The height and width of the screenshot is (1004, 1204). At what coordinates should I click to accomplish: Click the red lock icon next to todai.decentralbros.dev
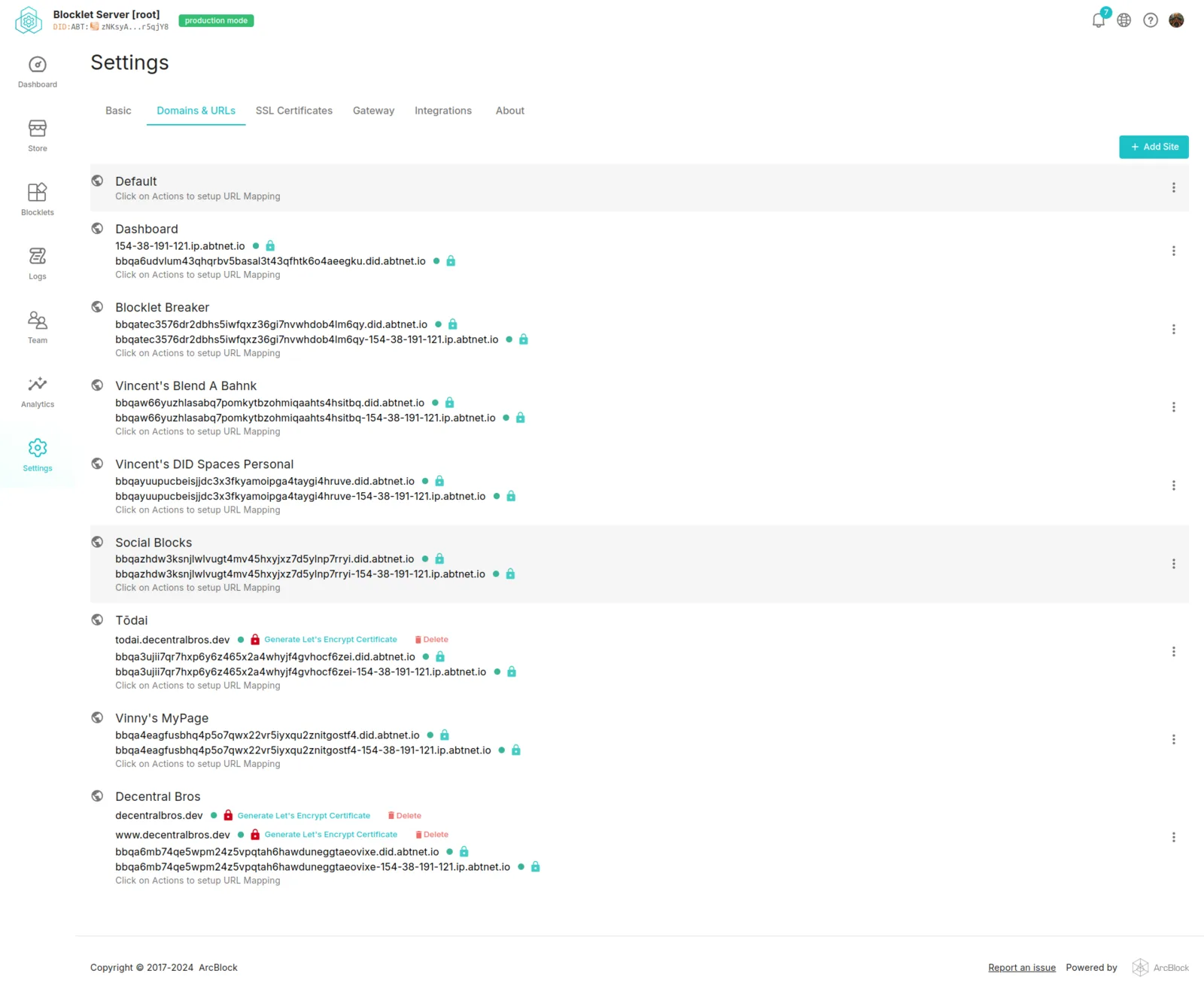pos(255,640)
